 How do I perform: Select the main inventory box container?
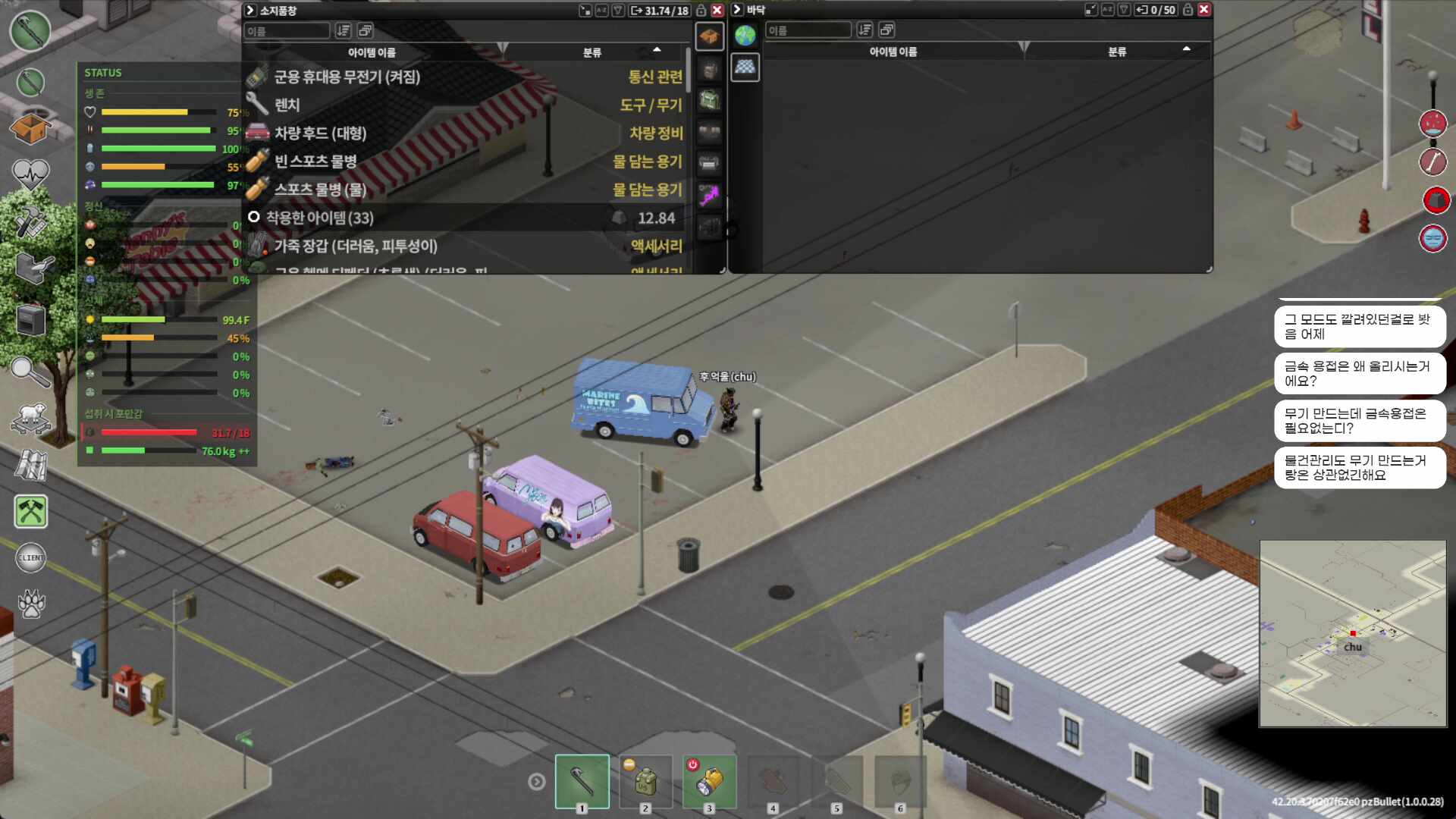point(709,36)
